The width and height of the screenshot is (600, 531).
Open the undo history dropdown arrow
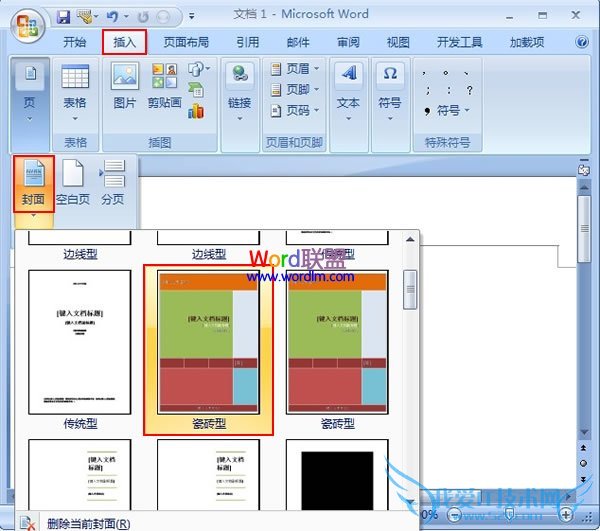pos(126,17)
